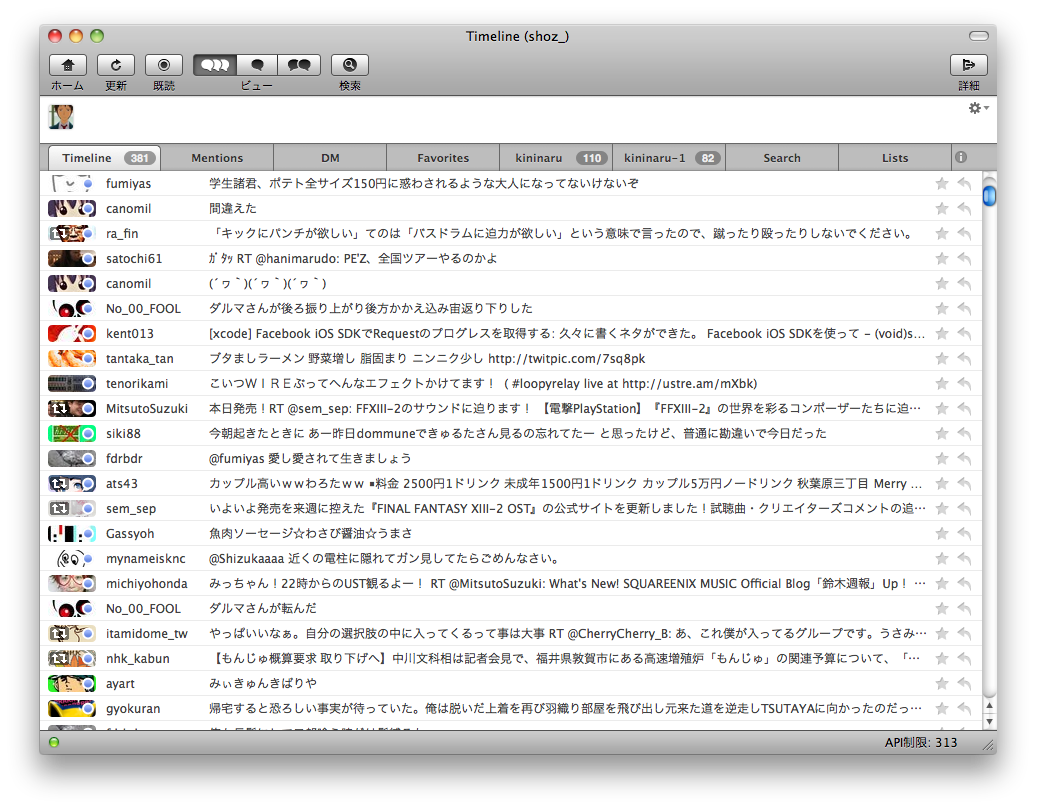
Task: Switch to the Search tab
Action: pos(782,158)
